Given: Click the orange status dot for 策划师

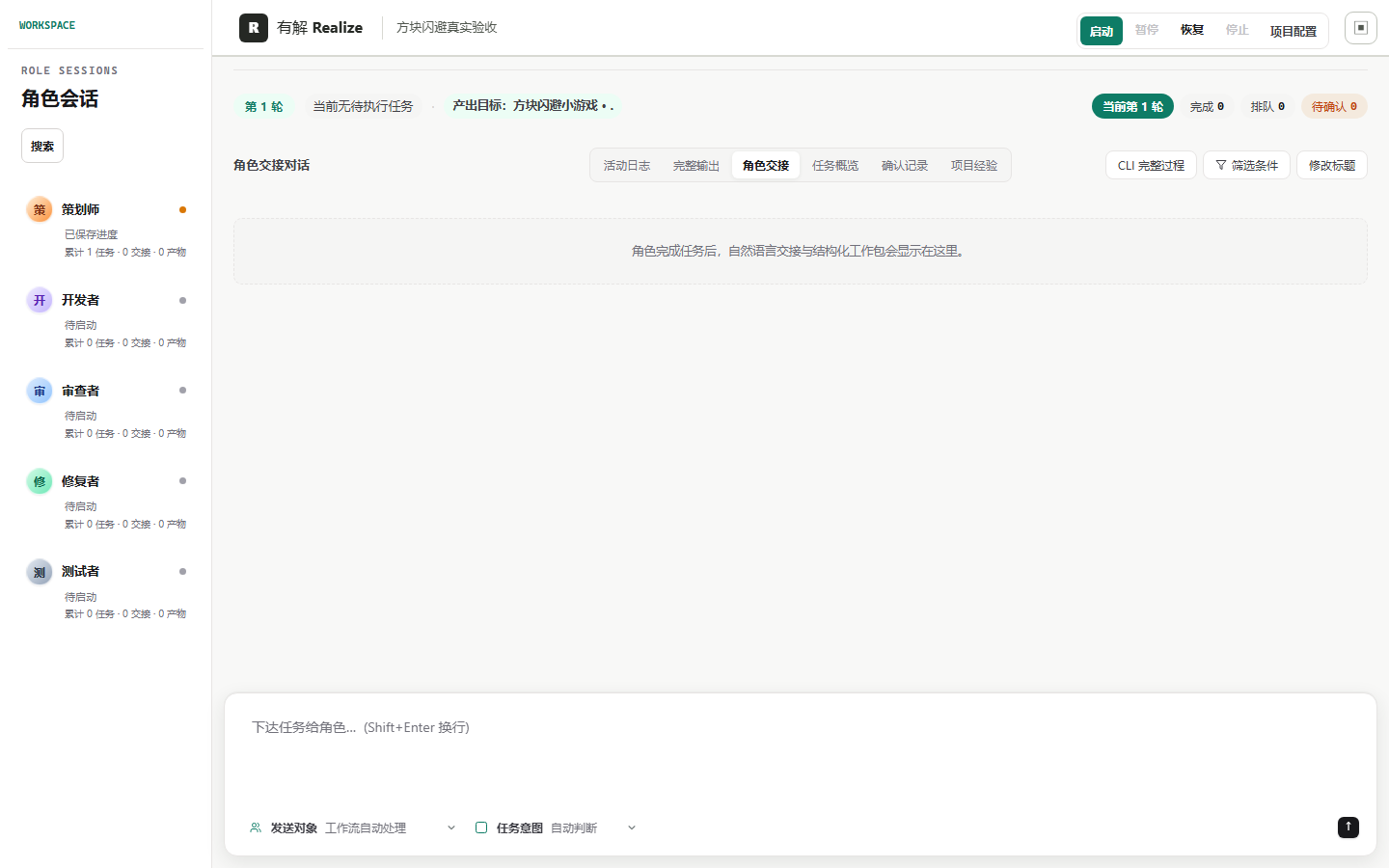Looking at the screenshot, I should click(x=182, y=209).
